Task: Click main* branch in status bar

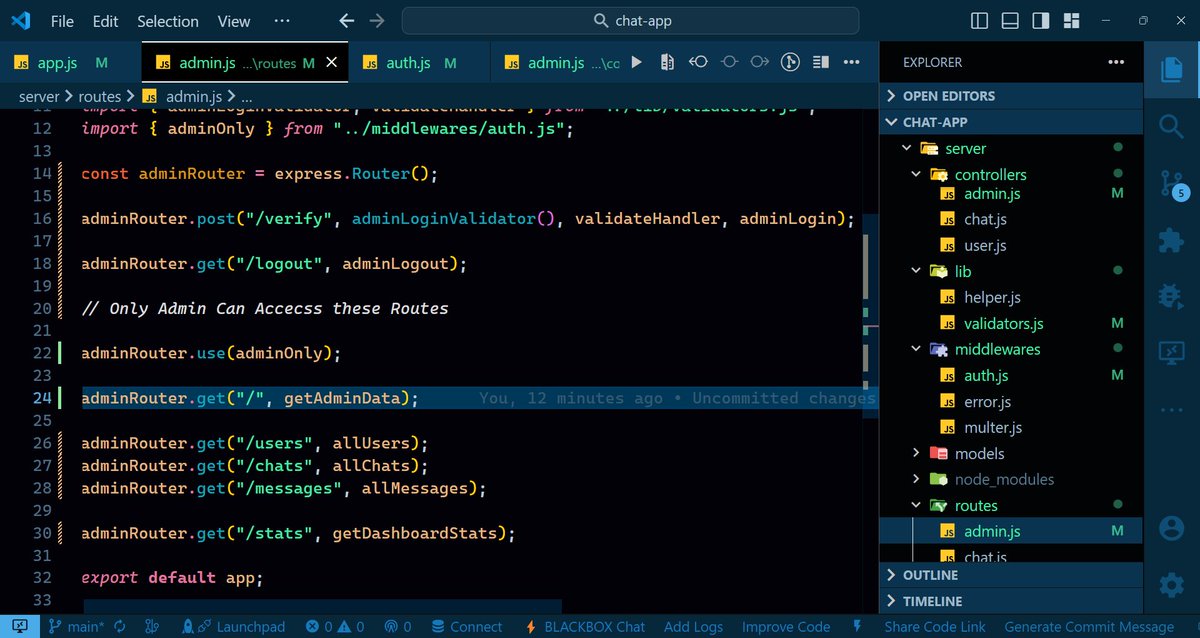Action: tap(78, 626)
